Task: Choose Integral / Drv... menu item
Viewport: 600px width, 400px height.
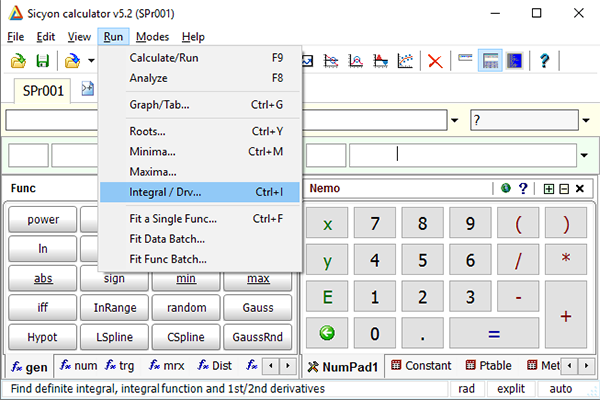Action: click(200, 192)
